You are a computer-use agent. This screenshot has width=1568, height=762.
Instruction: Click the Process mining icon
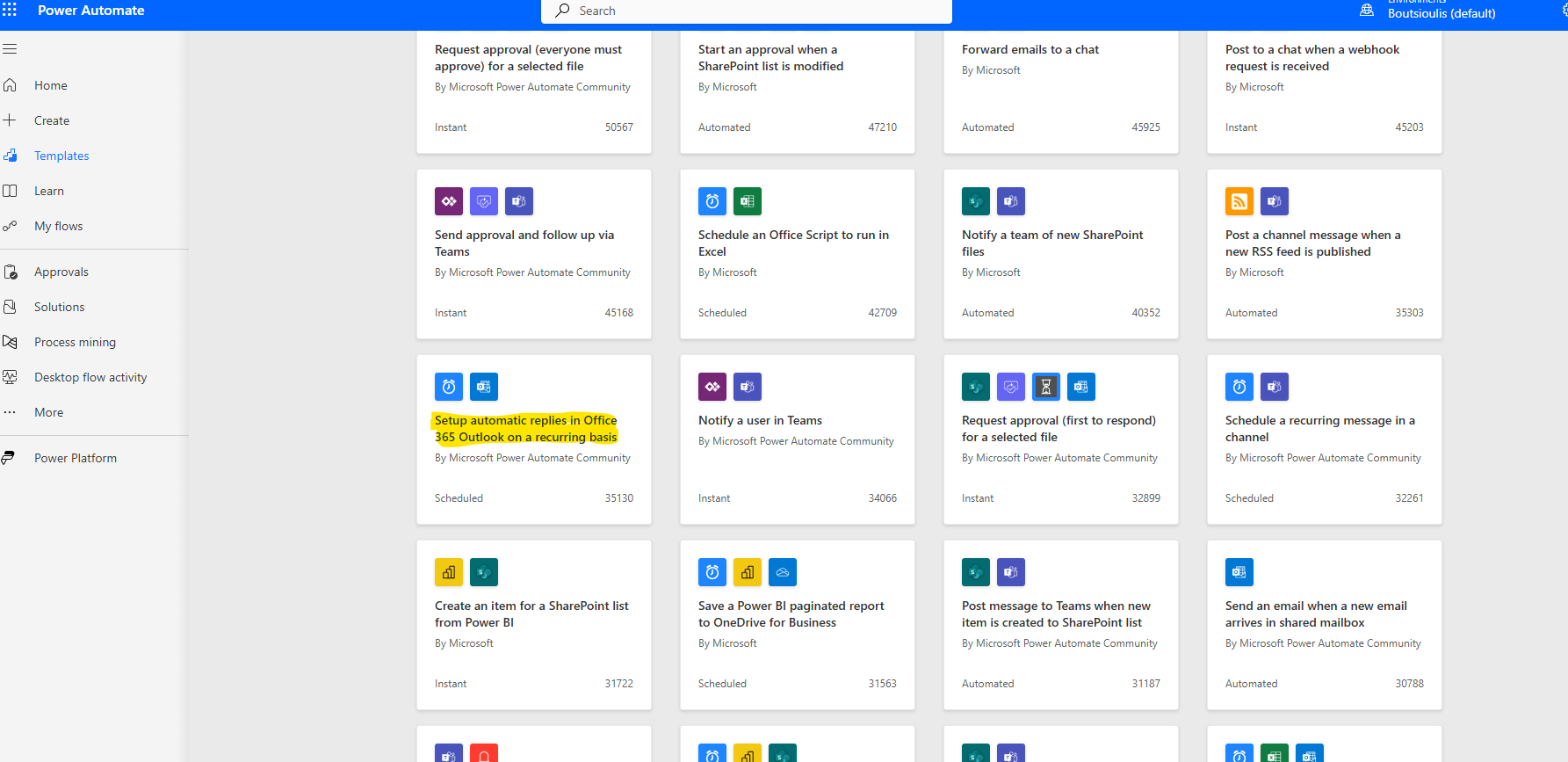10,342
